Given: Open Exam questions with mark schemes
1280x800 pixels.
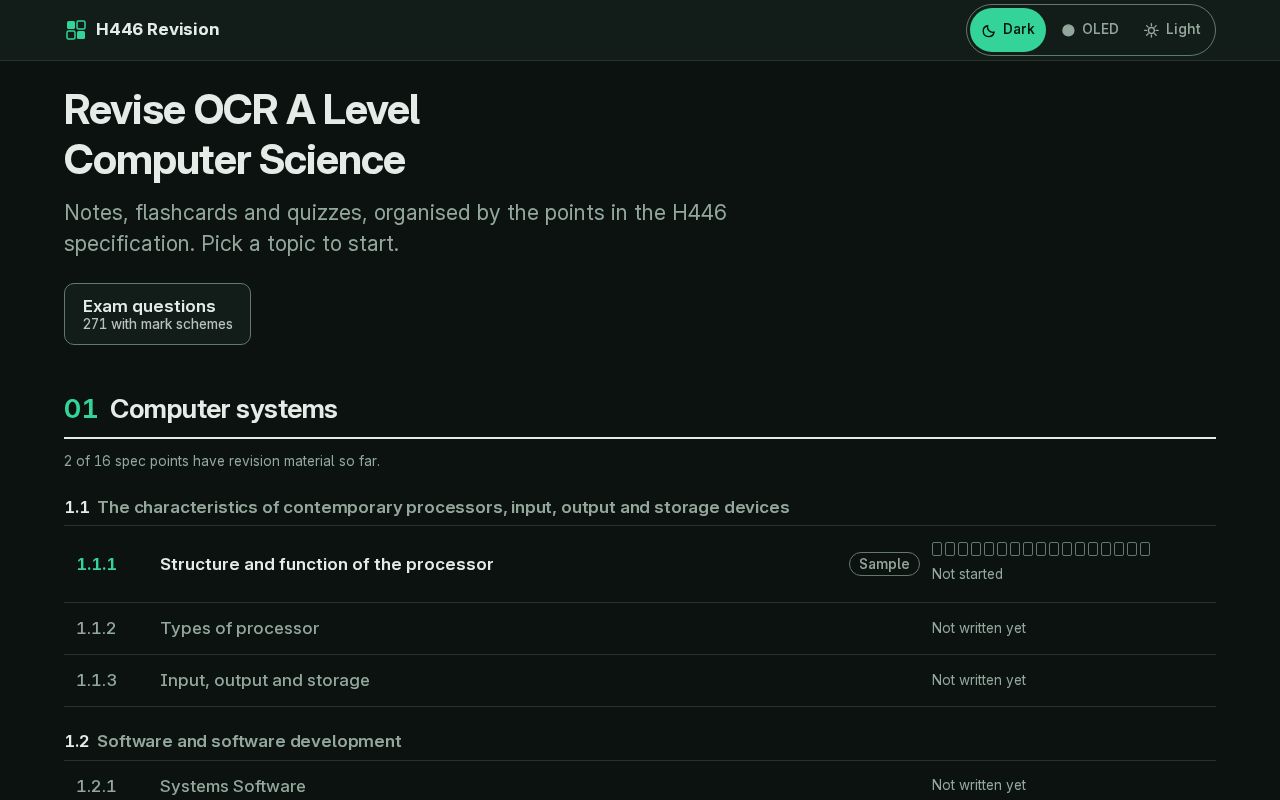Looking at the screenshot, I should (x=157, y=314).
